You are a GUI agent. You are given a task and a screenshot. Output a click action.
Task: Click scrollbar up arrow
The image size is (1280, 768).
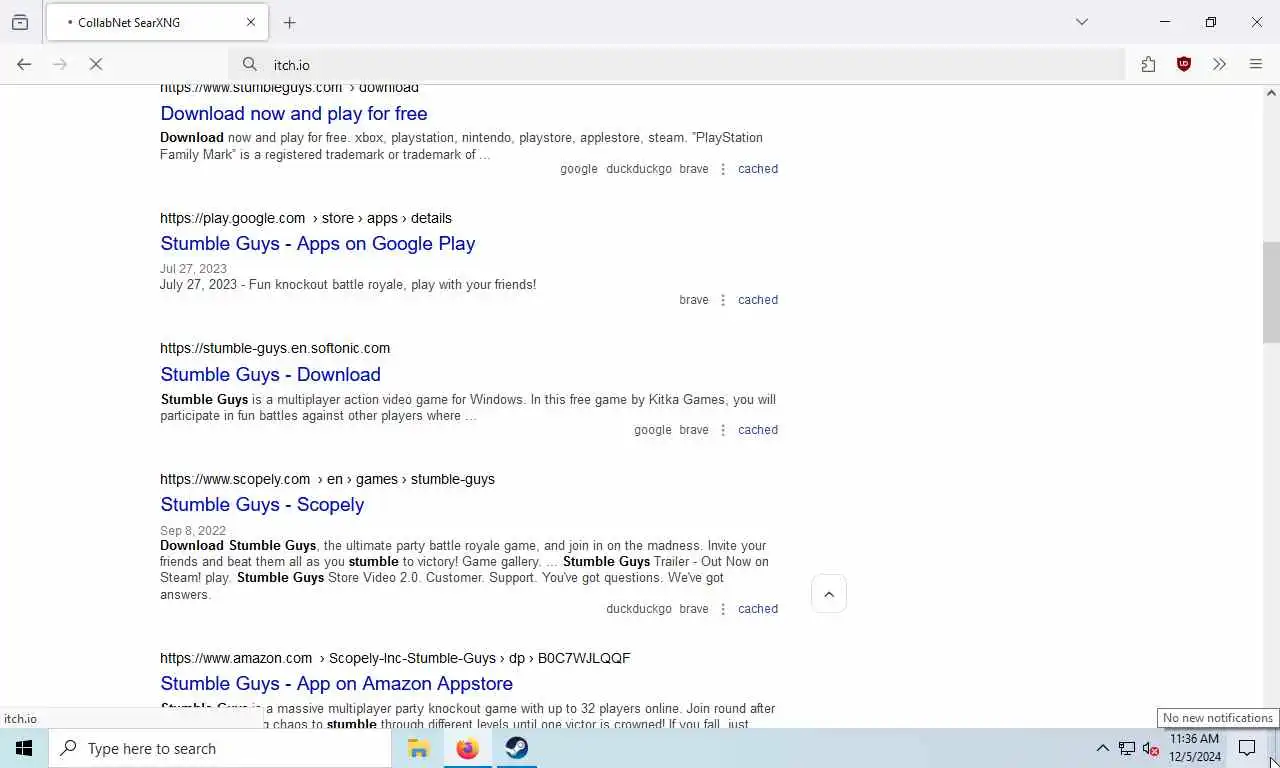tap(1271, 93)
